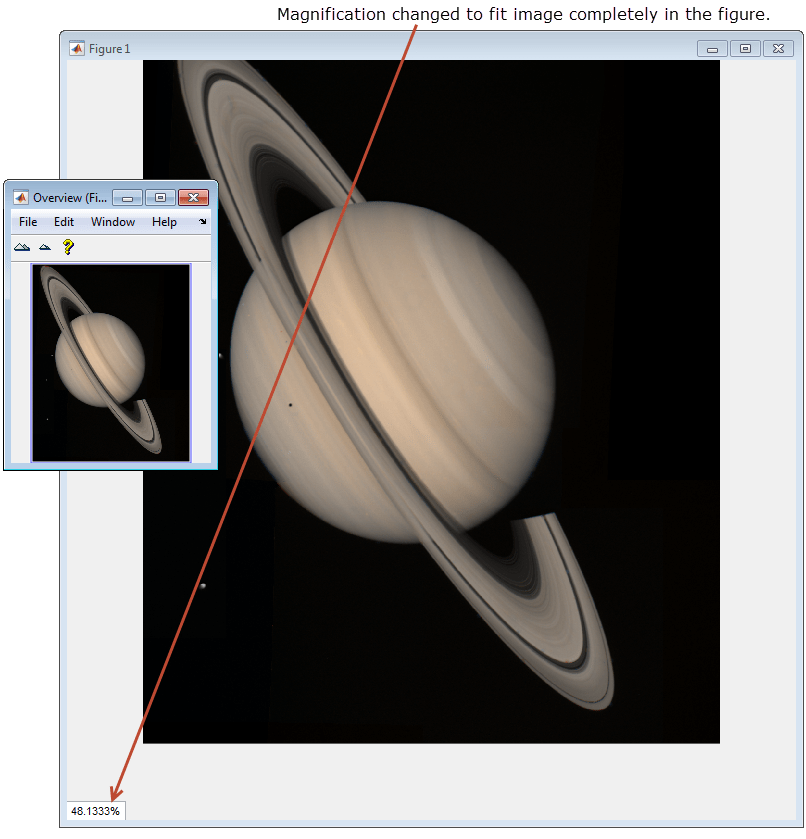
Task: Click the 48.1333% magnification box
Action: (96, 811)
